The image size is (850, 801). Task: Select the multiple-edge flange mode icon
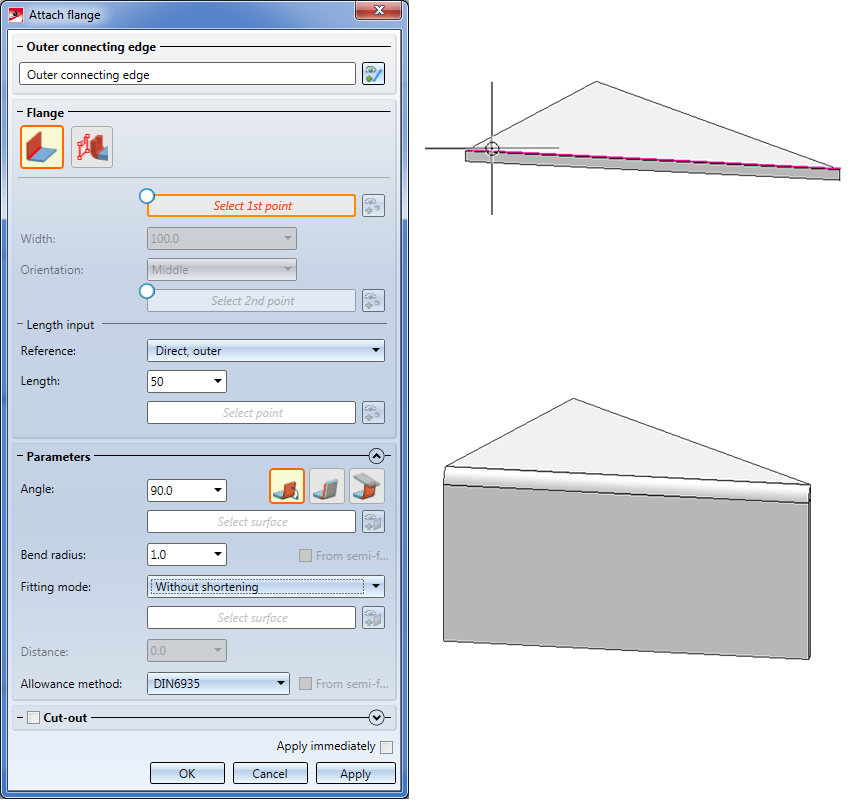[92, 147]
